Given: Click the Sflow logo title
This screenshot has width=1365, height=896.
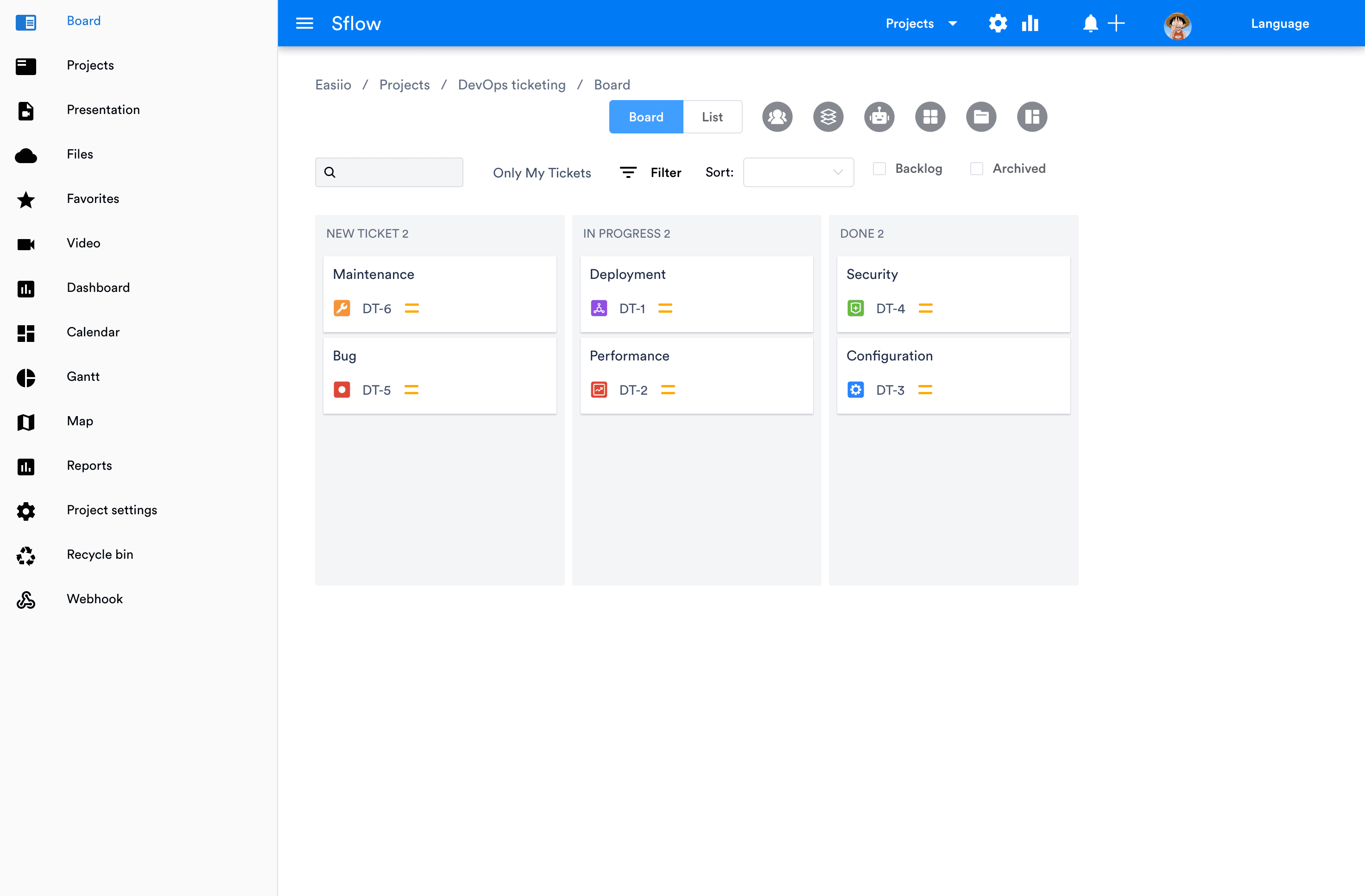Looking at the screenshot, I should [356, 24].
